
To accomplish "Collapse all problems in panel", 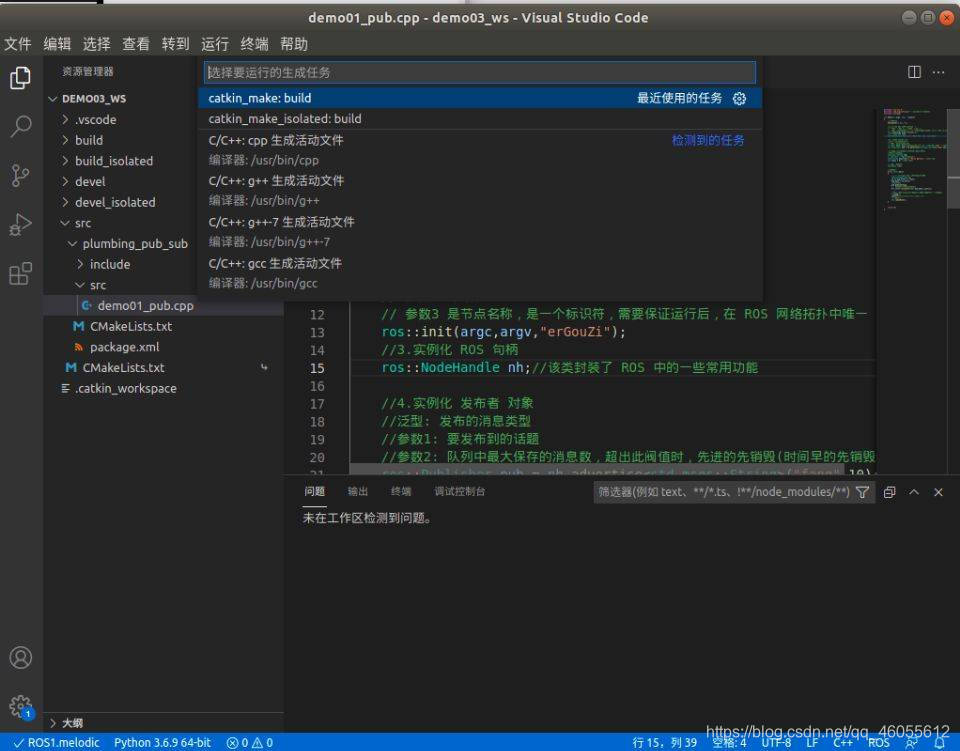I will click(890, 492).
